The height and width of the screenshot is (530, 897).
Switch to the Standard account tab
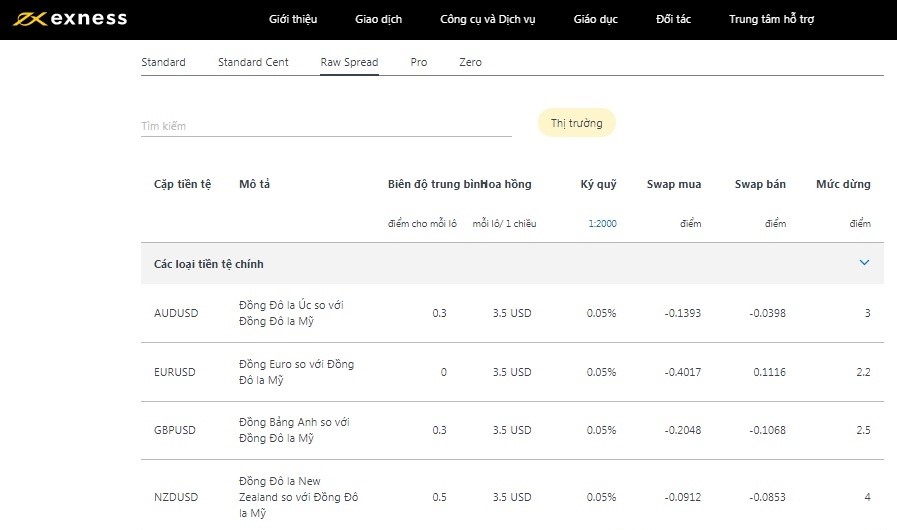(x=163, y=62)
